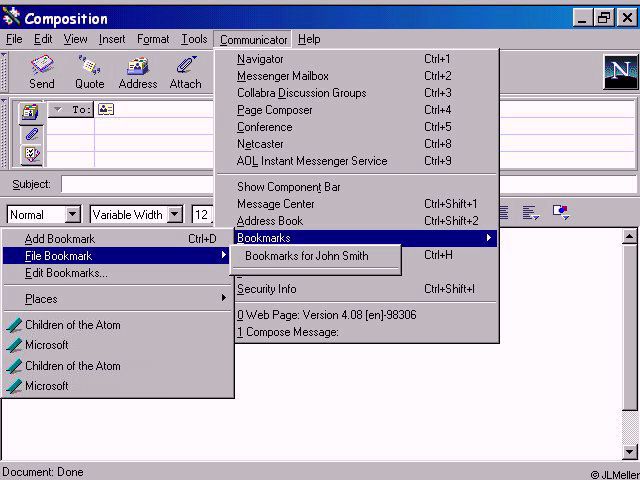
Task: Choose Conference menu item
Action: coord(357,127)
